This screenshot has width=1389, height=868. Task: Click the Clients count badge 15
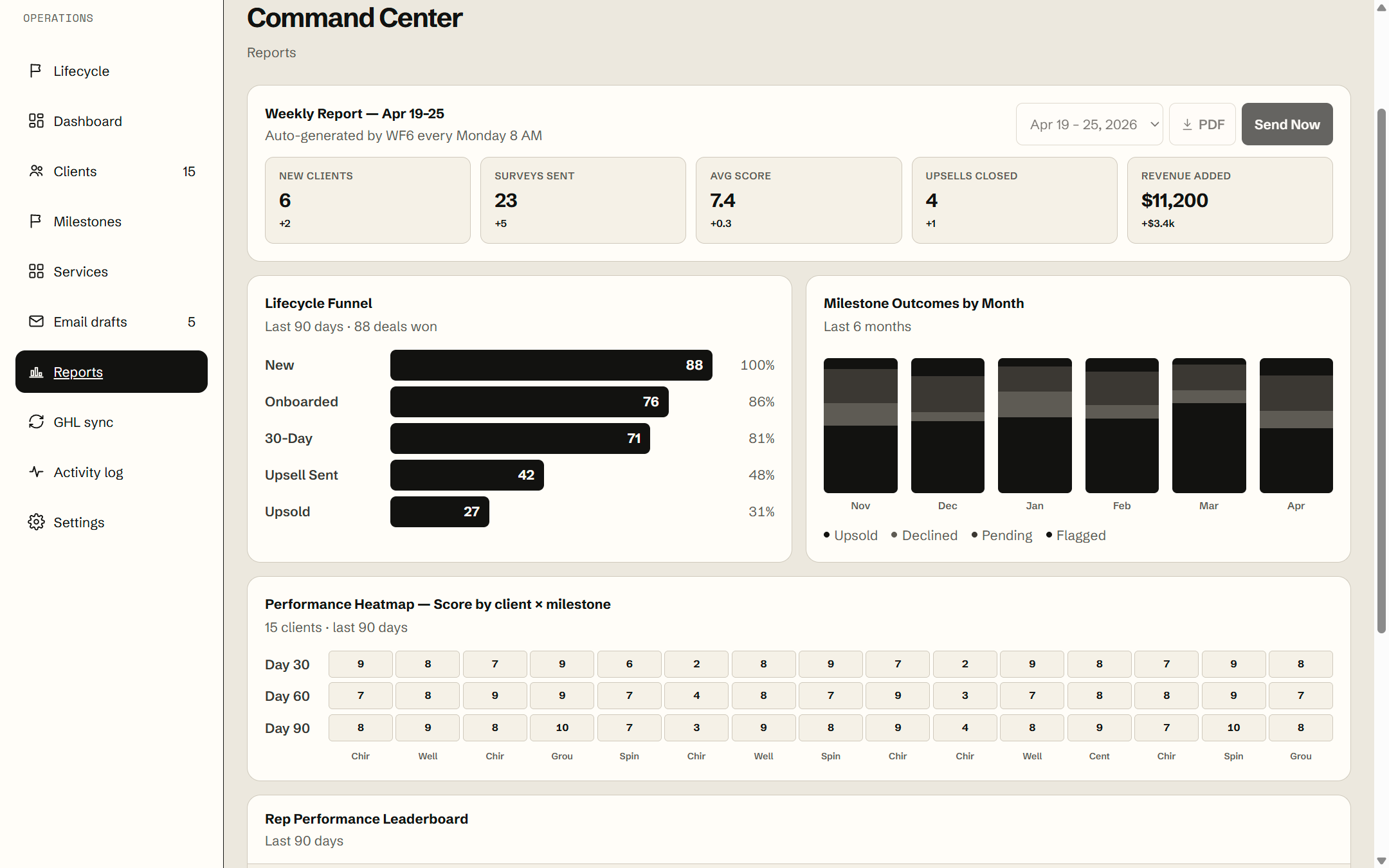(x=189, y=172)
